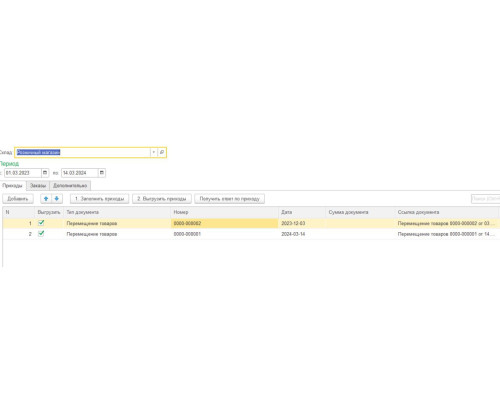This screenshot has height=400, width=500.
Task: Click the Добавить button
Action: coord(18,199)
